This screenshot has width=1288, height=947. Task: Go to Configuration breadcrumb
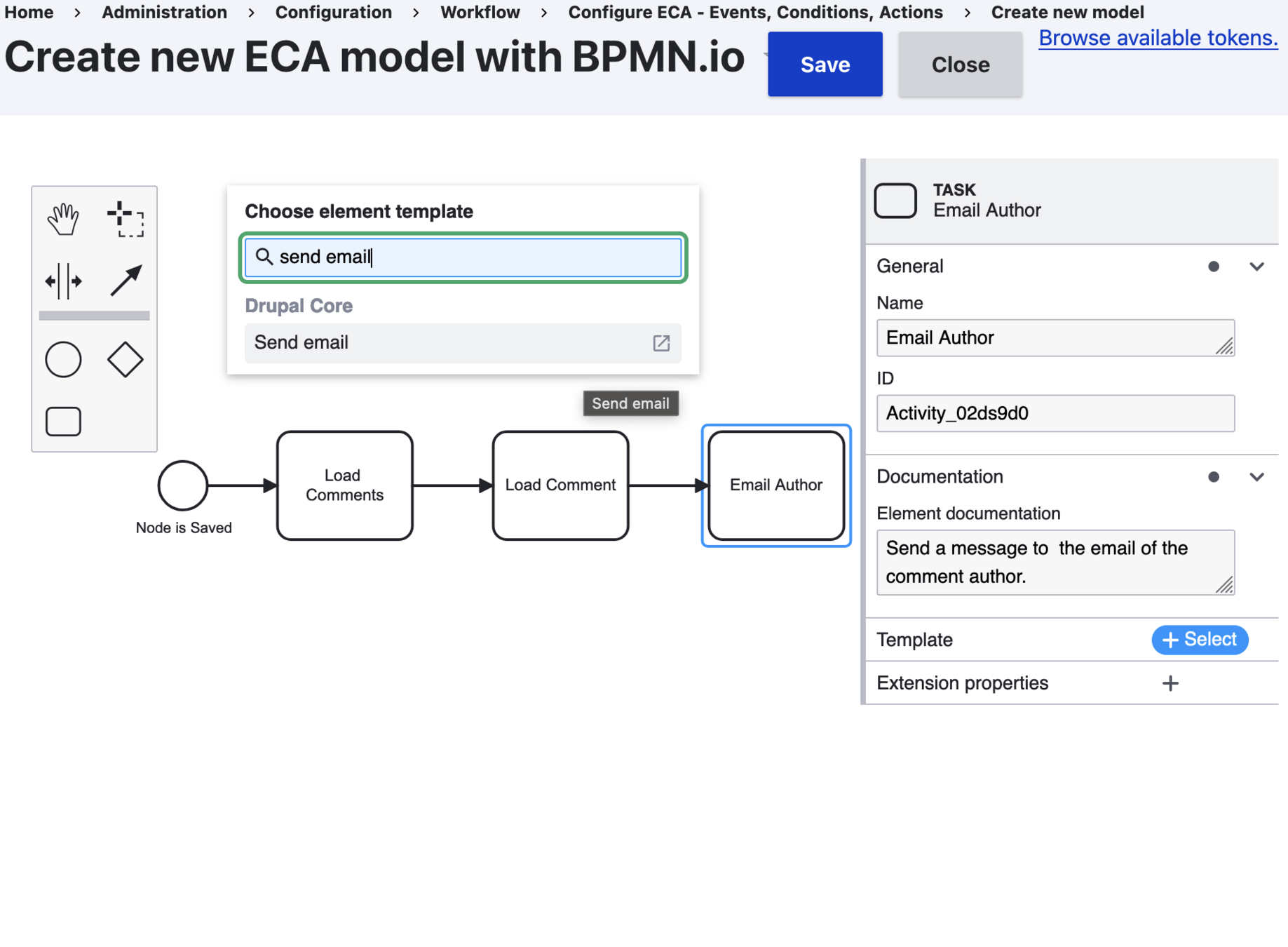coord(334,12)
